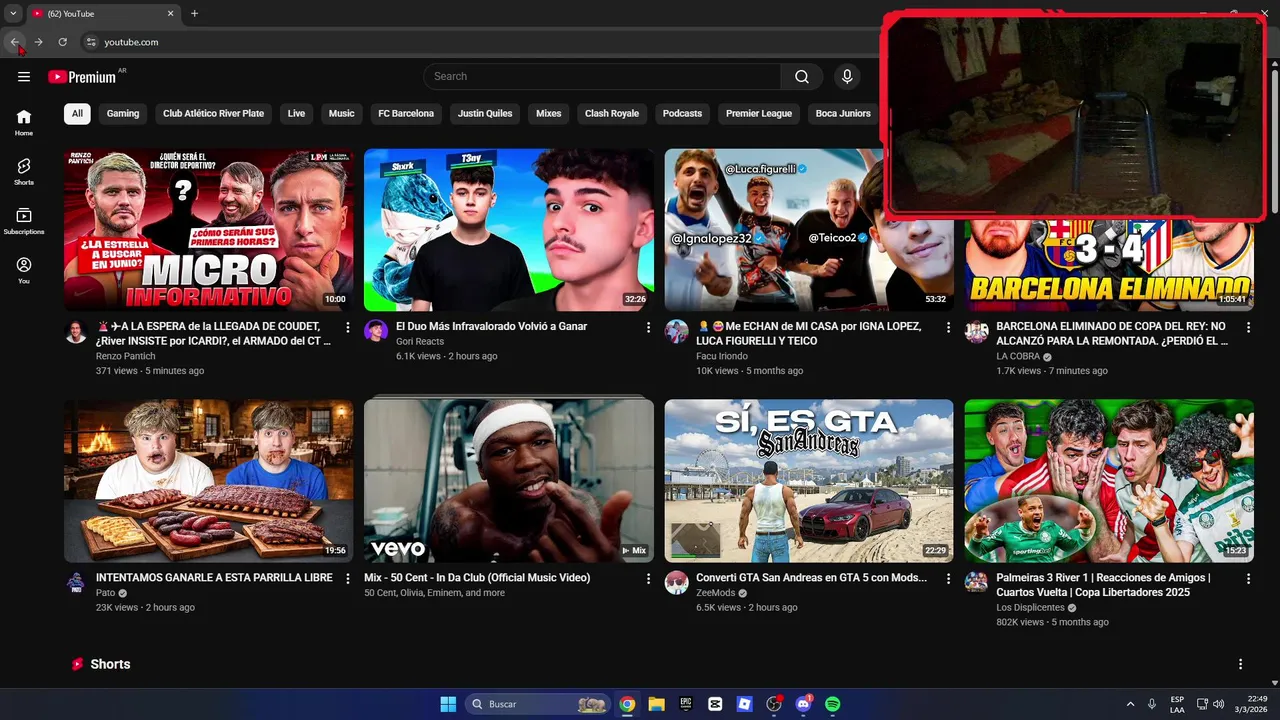Open CapCut from taskbar
The height and width of the screenshot is (720, 1280).
[715, 704]
